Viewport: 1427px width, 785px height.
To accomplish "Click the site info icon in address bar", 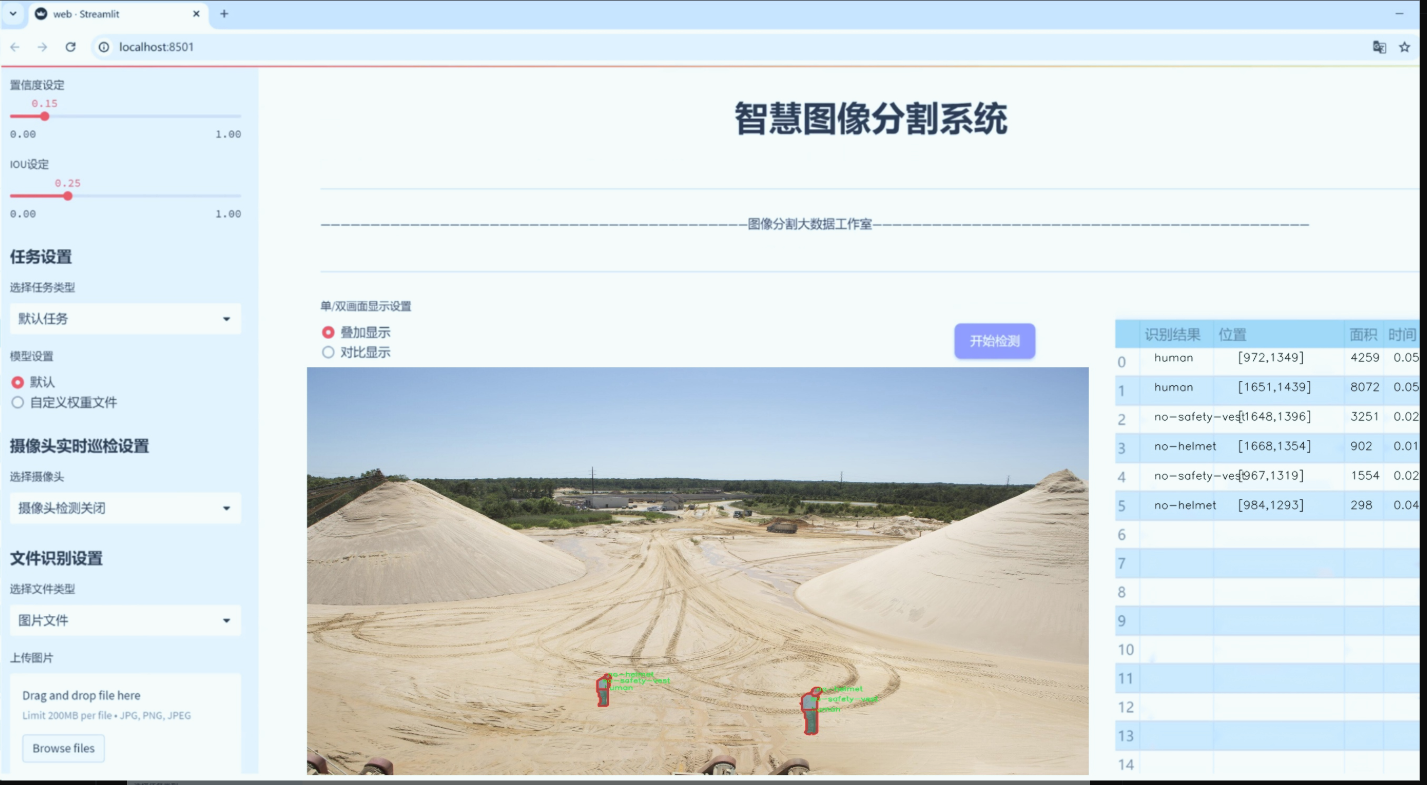I will click(x=104, y=47).
